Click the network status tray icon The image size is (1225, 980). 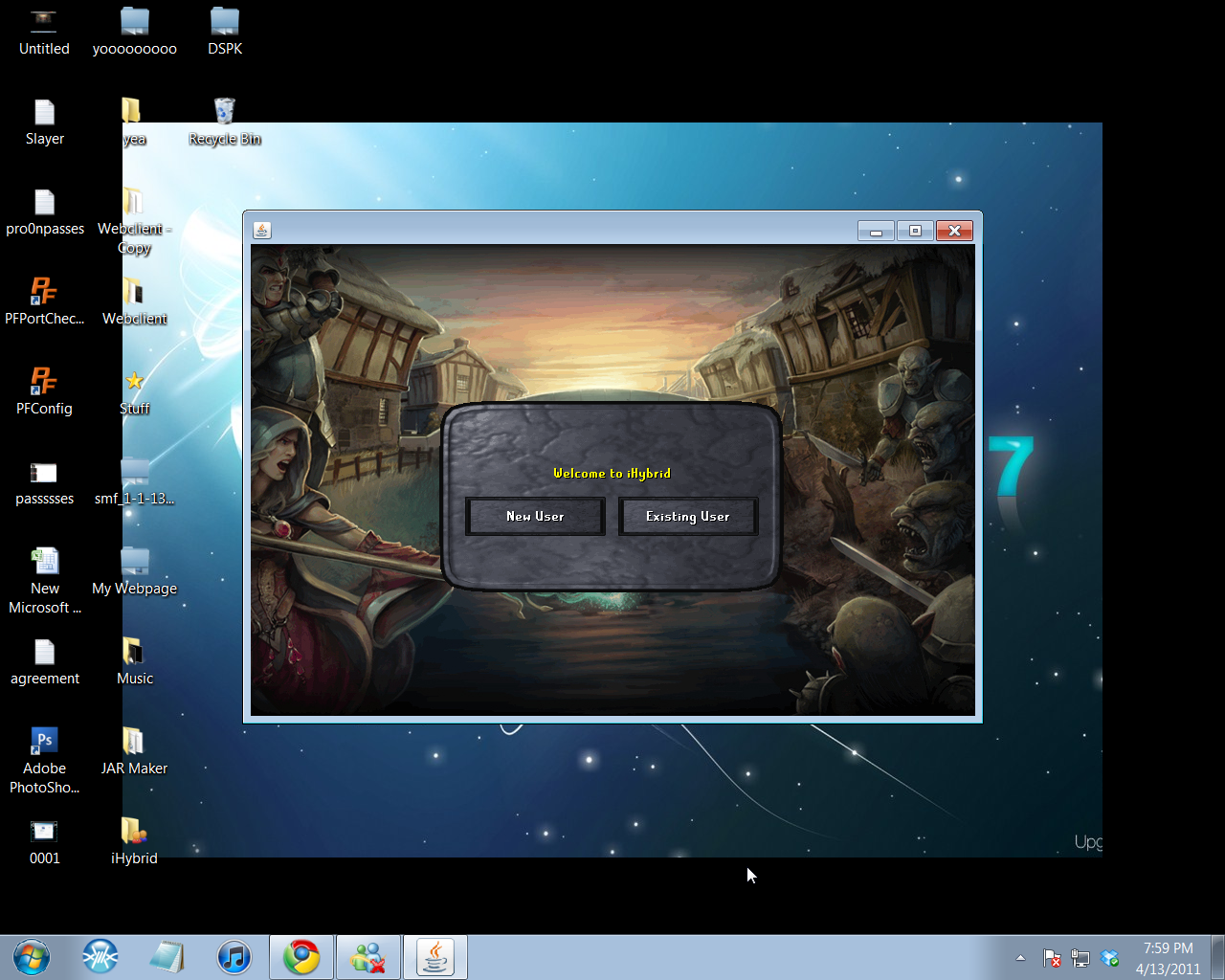point(1080,958)
